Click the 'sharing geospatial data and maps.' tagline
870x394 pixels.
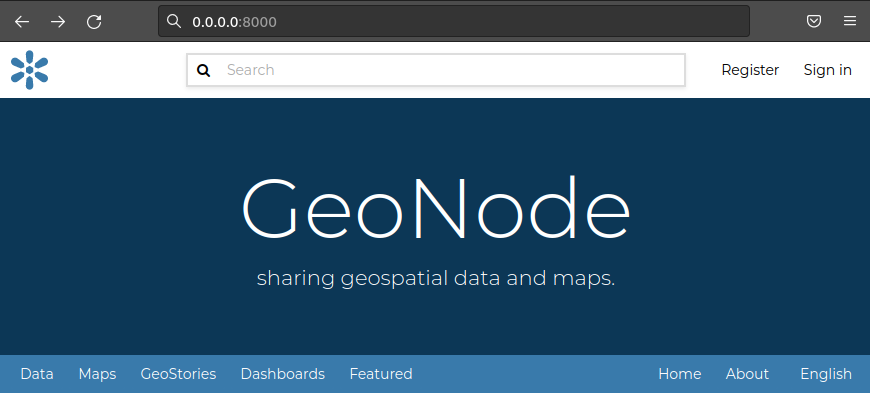(436, 279)
